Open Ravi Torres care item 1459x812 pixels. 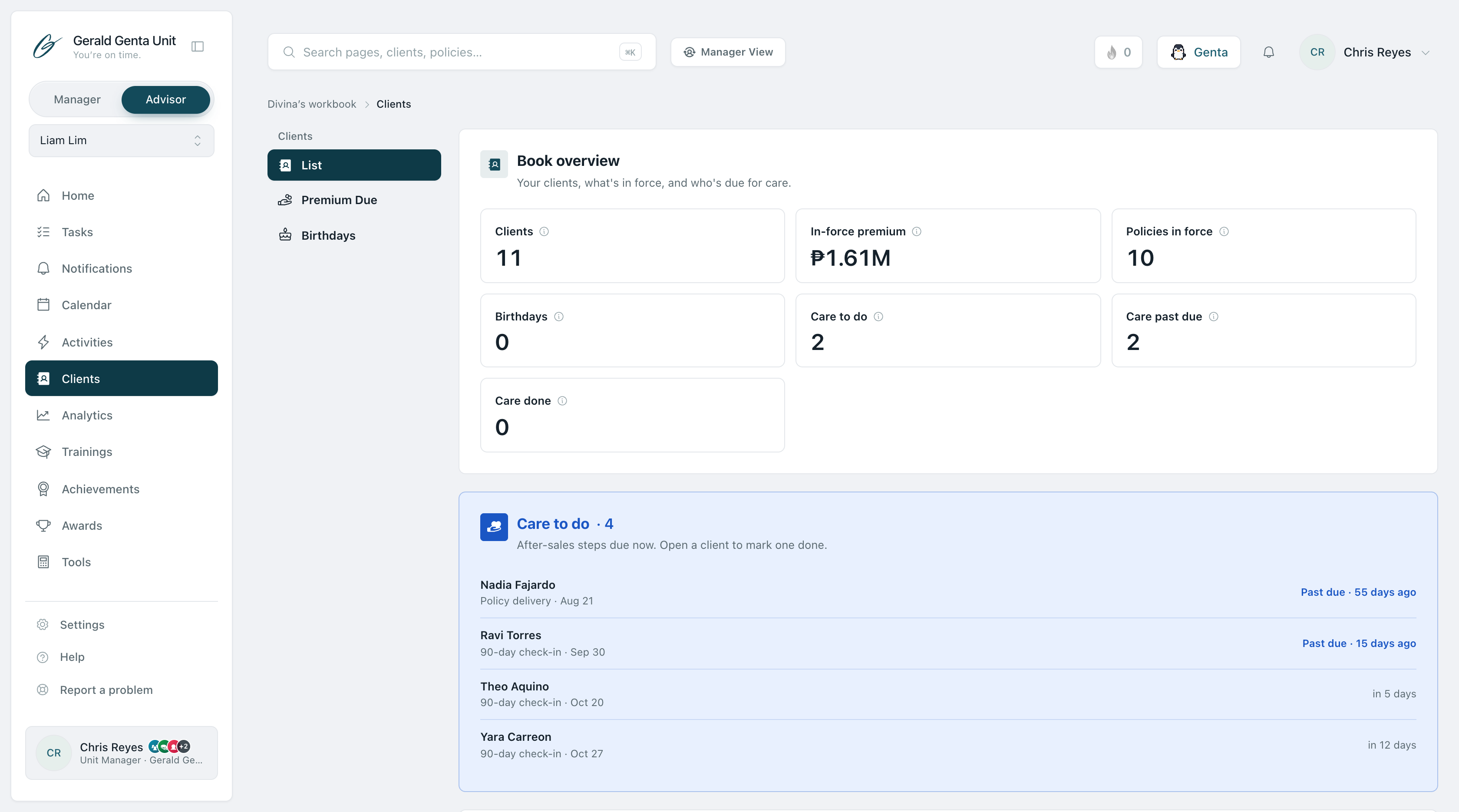pyautogui.click(x=947, y=643)
